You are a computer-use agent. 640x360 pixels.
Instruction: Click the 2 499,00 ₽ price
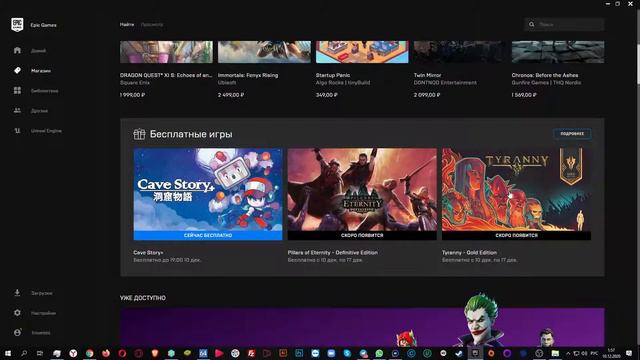click(231, 95)
